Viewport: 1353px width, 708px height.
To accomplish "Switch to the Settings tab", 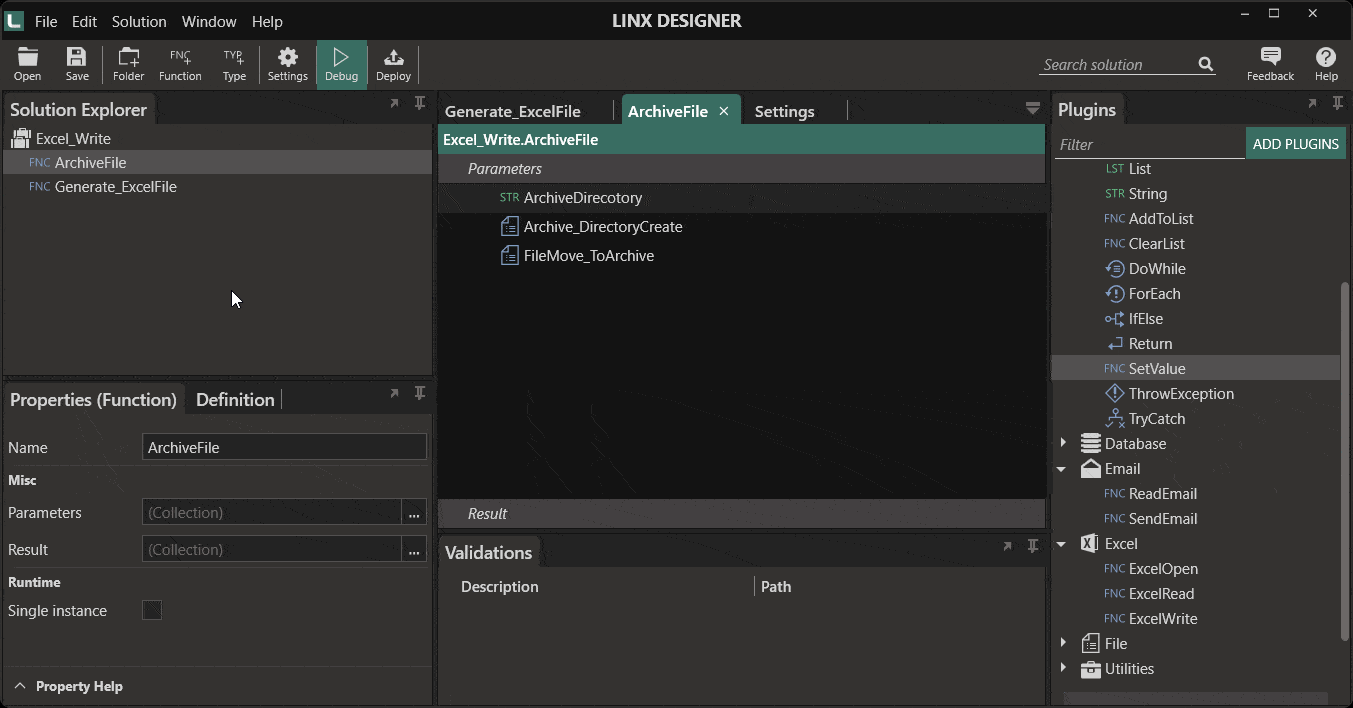I will 784,111.
